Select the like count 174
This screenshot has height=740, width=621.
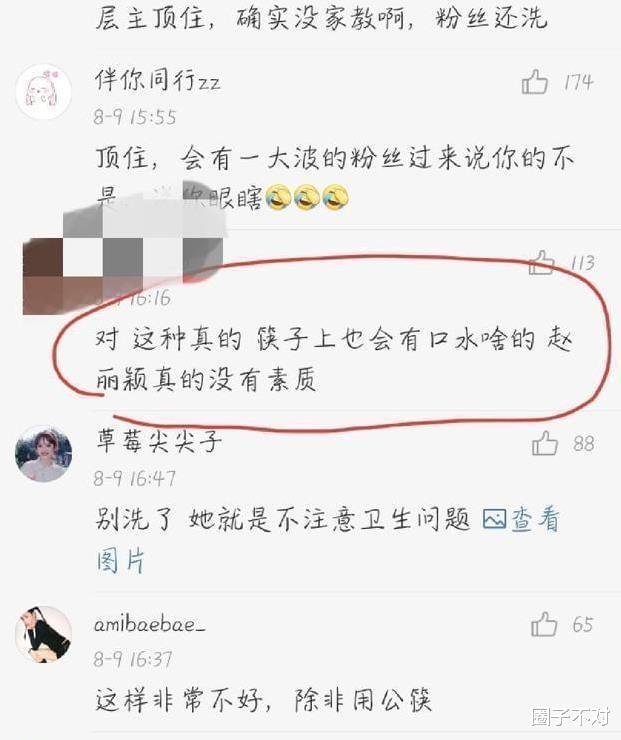[579, 82]
